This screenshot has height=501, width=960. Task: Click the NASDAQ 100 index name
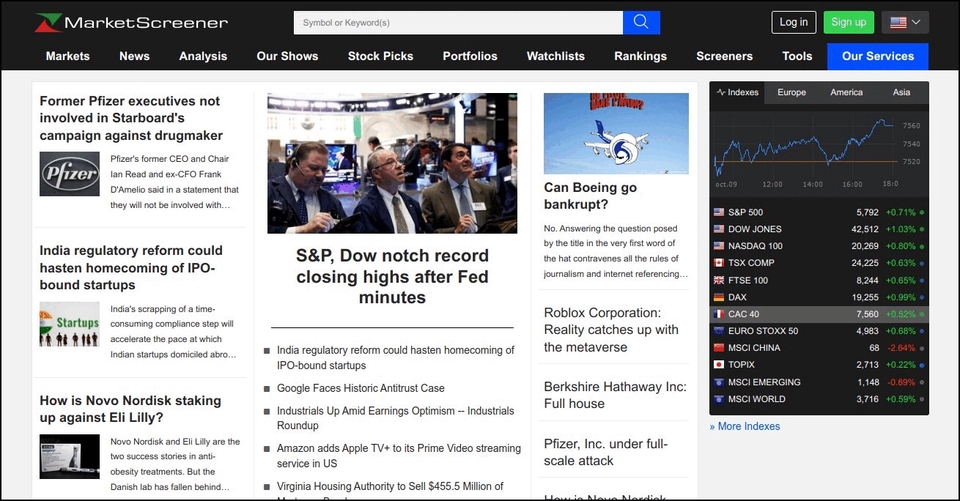point(756,246)
